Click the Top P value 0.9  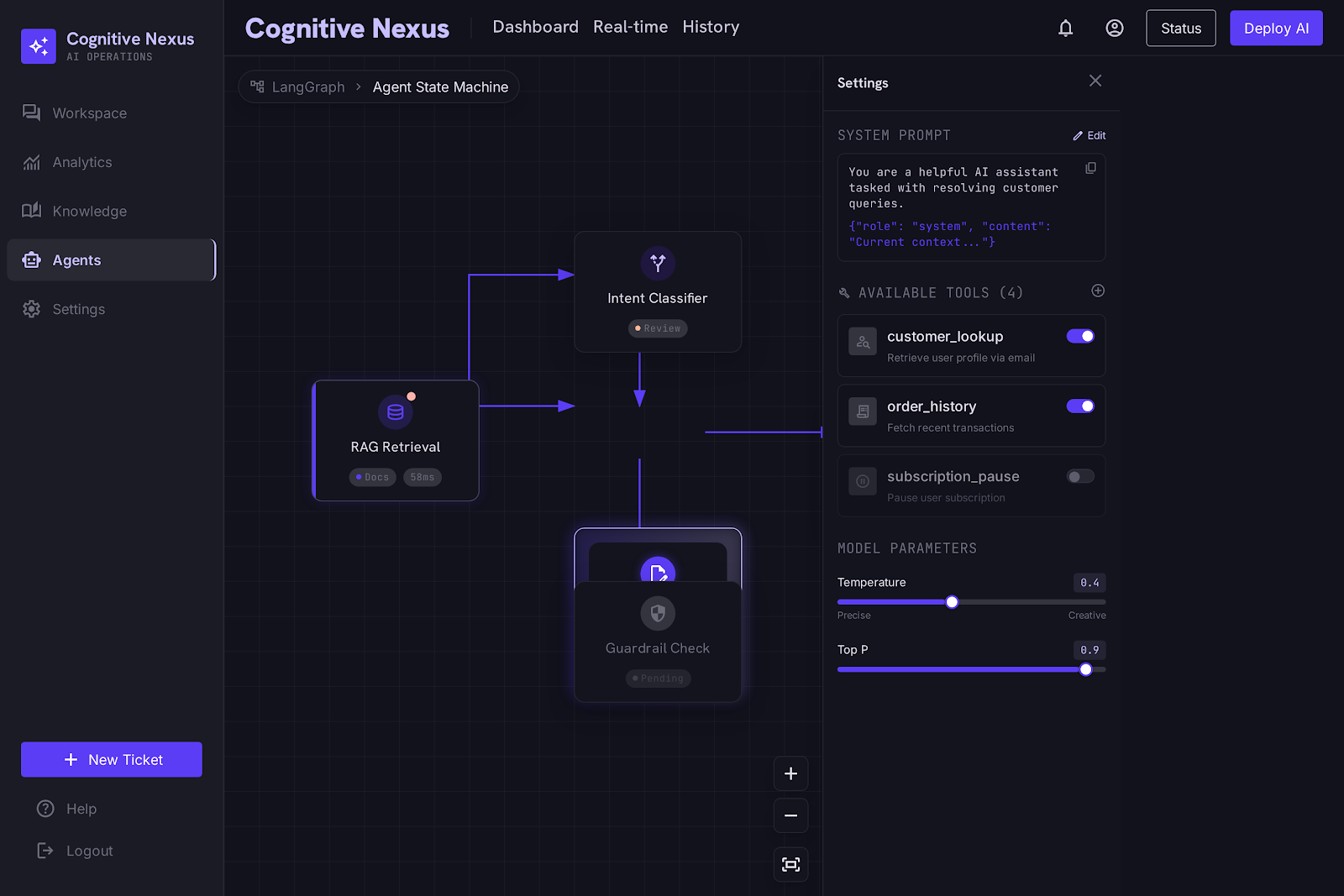coord(1089,650)
